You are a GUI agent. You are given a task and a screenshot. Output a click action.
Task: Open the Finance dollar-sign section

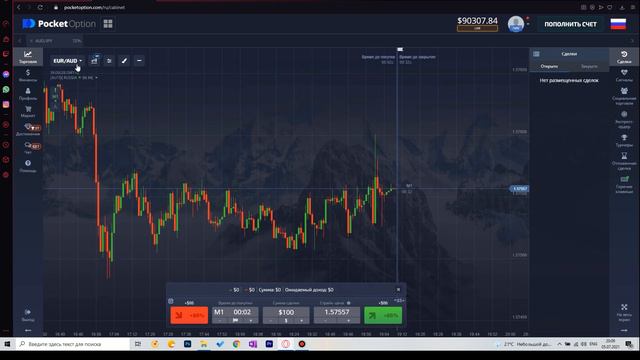pyautogui.click(x=28, y=75)
